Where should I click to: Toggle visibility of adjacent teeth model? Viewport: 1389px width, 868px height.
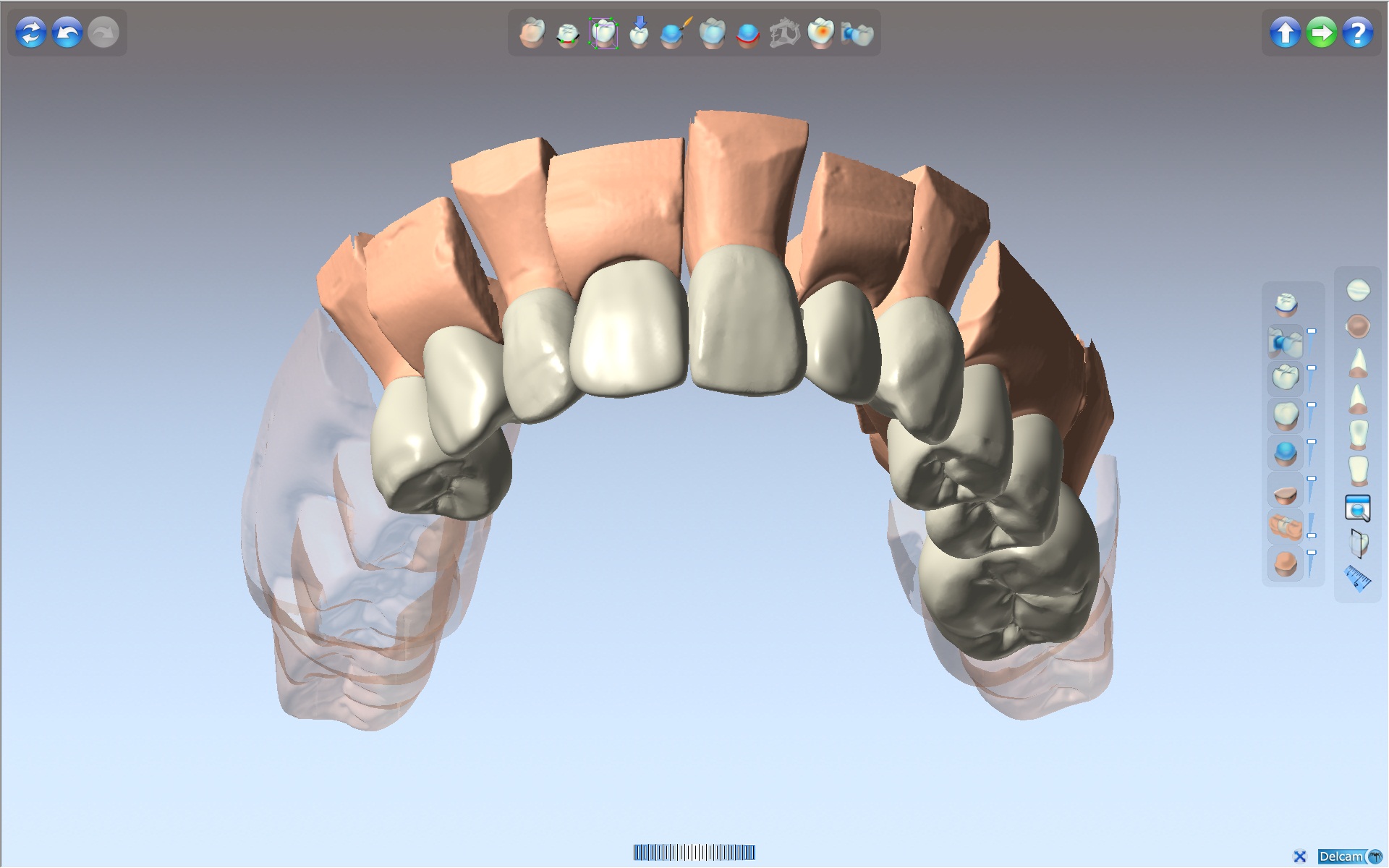click(x=1286, y=527)
